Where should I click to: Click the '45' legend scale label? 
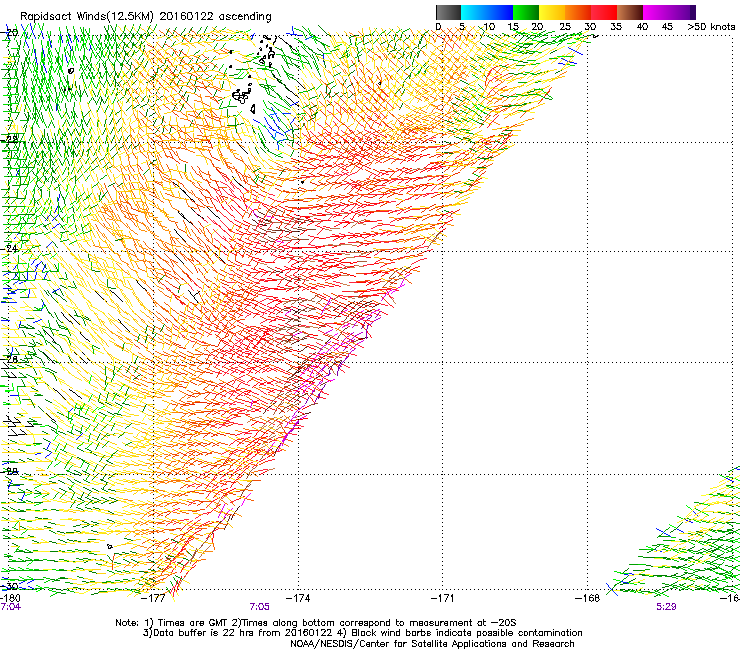pyautogui.click(x=667, y=27)
